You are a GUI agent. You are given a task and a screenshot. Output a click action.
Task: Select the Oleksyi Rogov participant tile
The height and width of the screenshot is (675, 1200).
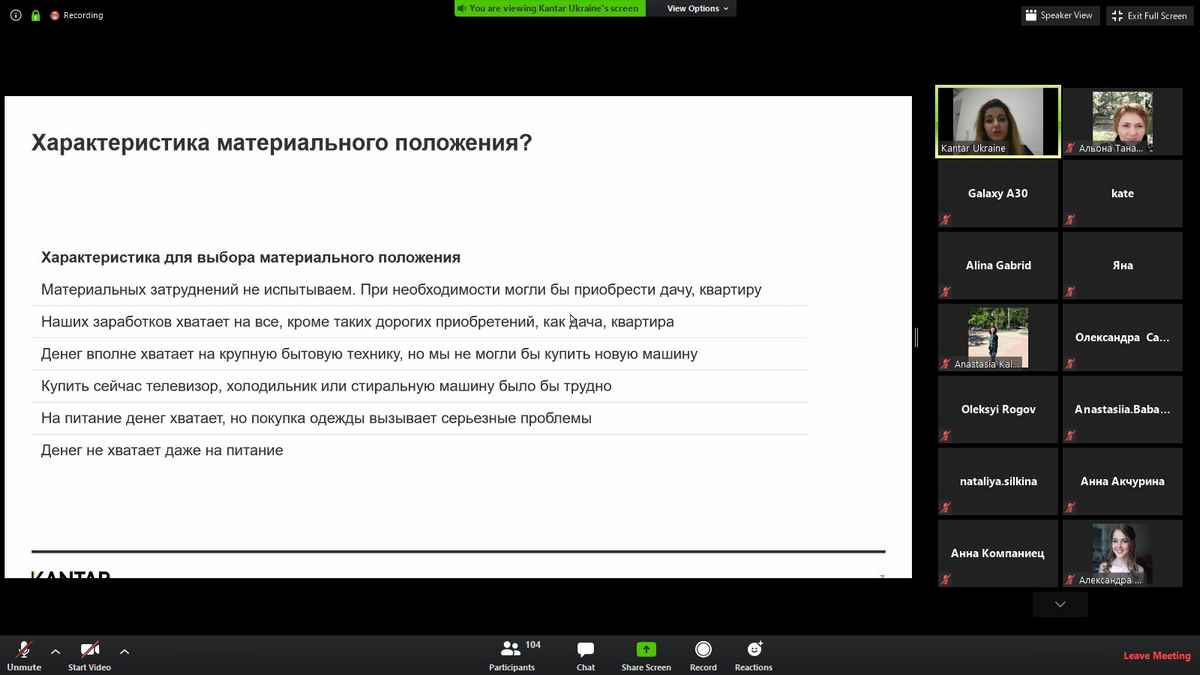pos(997,409)
